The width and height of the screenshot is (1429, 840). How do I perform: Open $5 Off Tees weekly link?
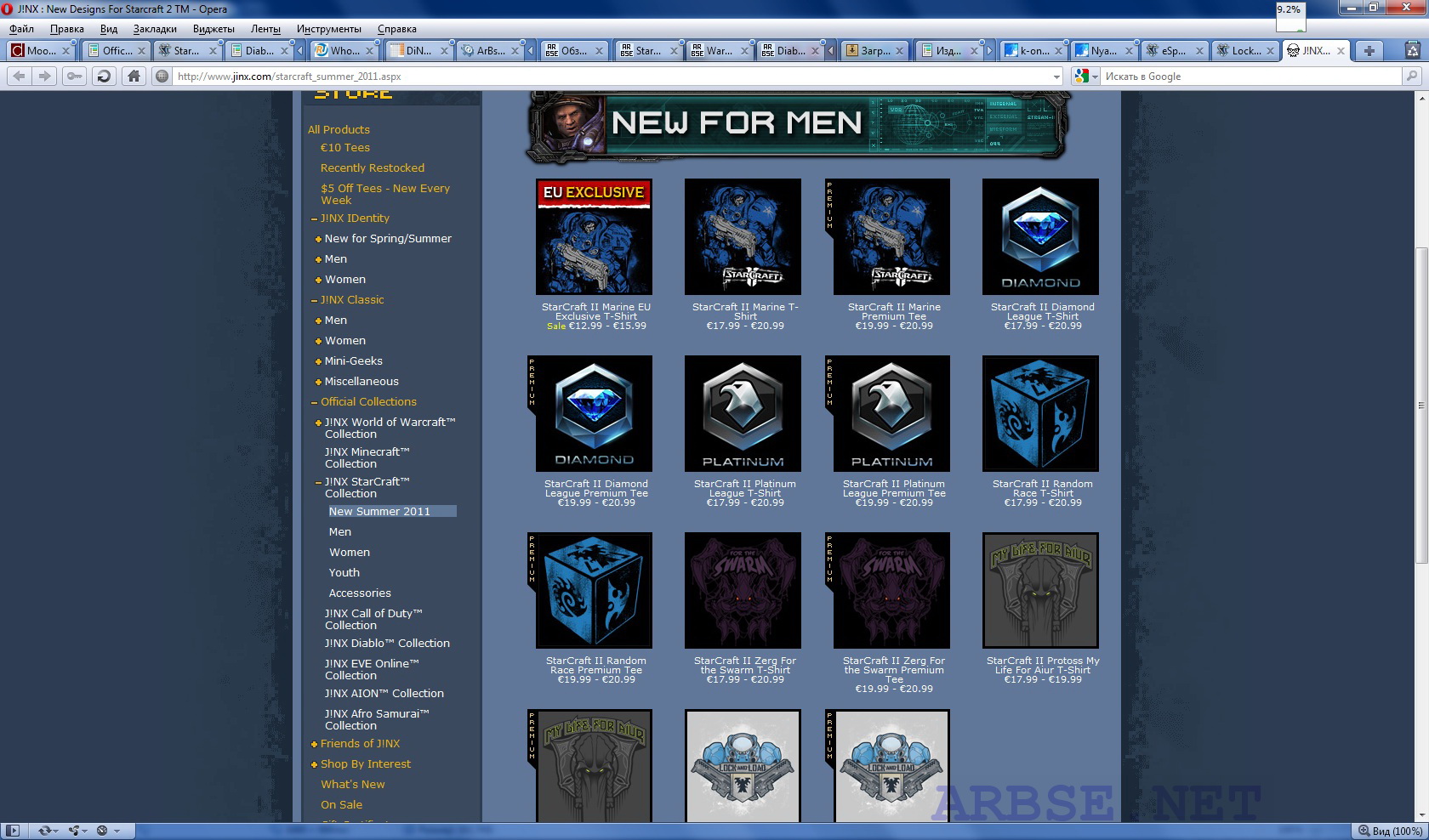(x=384, y=194)
